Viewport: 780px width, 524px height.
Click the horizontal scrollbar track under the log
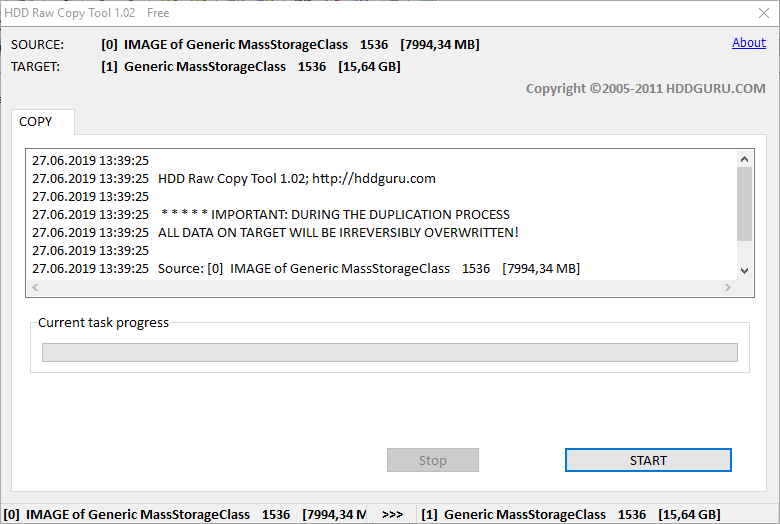380,288
